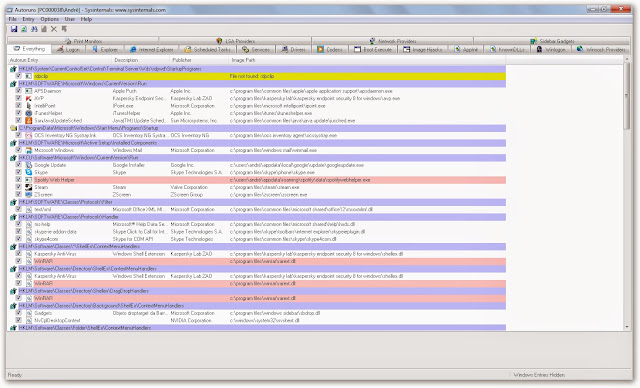The height and width of the screenshot is (388, 640).
Task: Disable the iTunesHelper startup checkbox
Action: click(18, 113)
